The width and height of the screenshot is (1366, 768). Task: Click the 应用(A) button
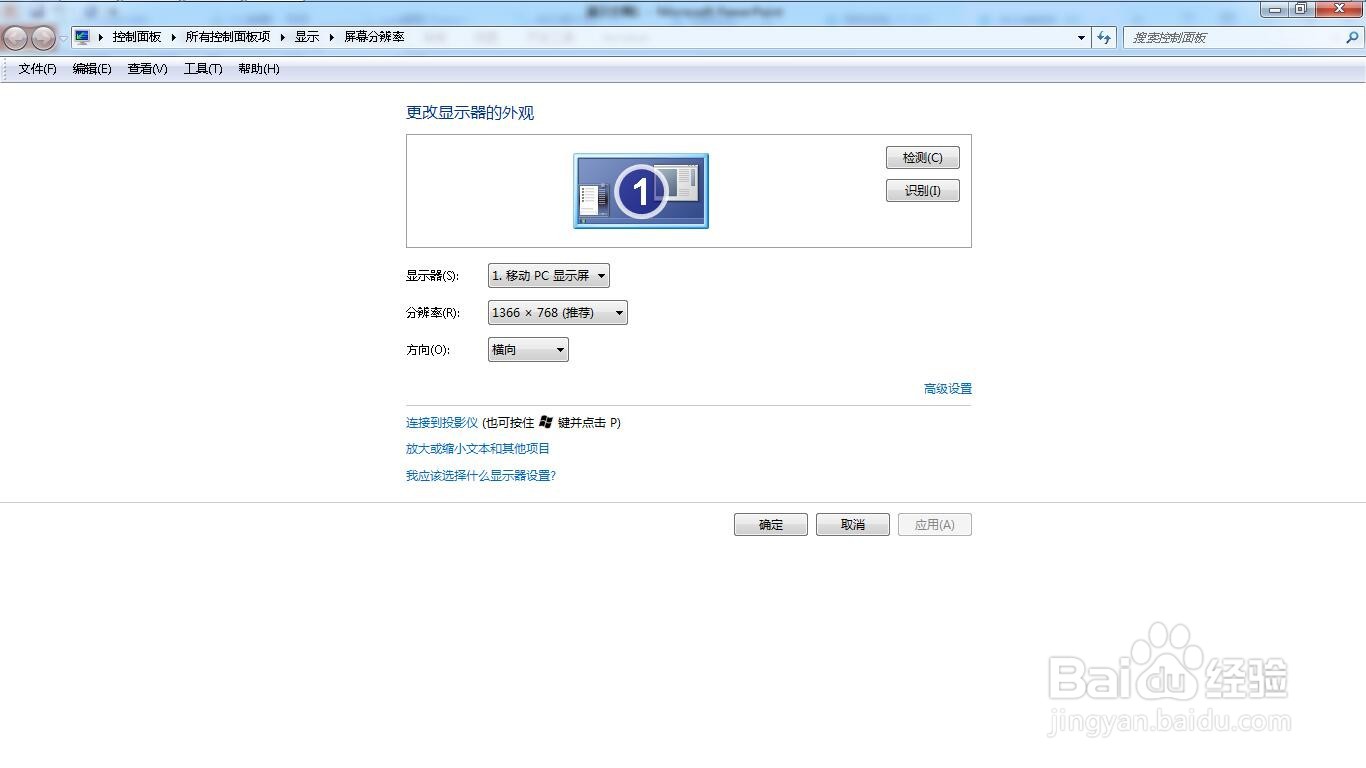pos(935,525)
